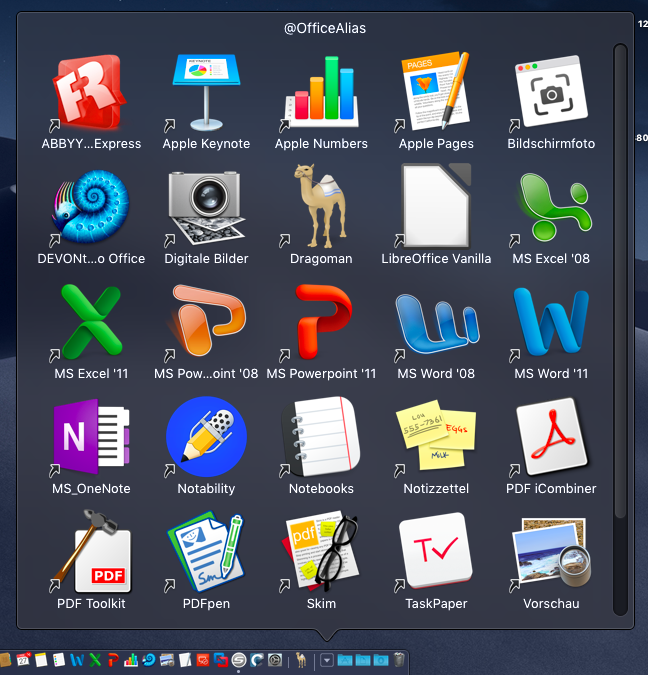Open Reminders list icon in the Dock
This screenshot has height=675, width=648.
coord(59,660)
